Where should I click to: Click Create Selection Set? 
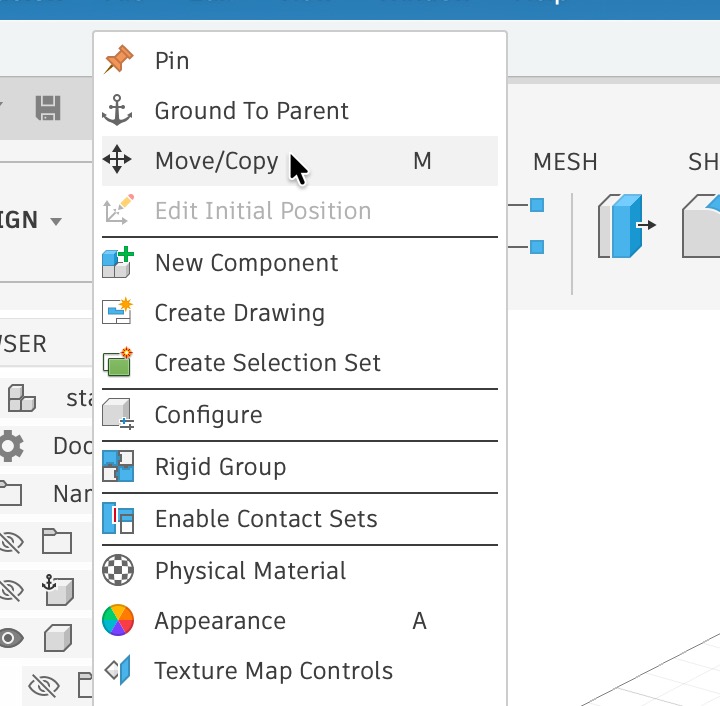[x=267, y=363]
